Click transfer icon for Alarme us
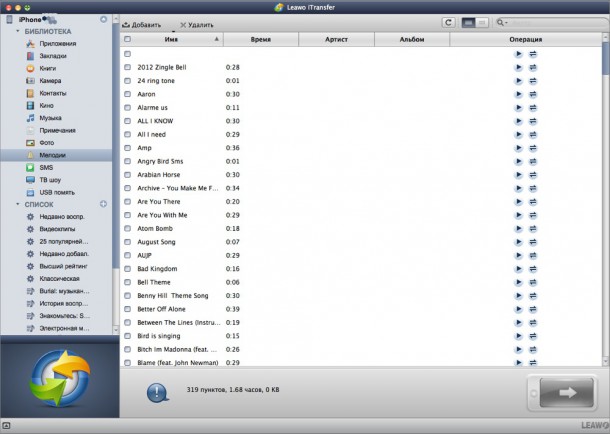Image resolution: width=610 pixels, height=434 pixels. pos(533,108)
